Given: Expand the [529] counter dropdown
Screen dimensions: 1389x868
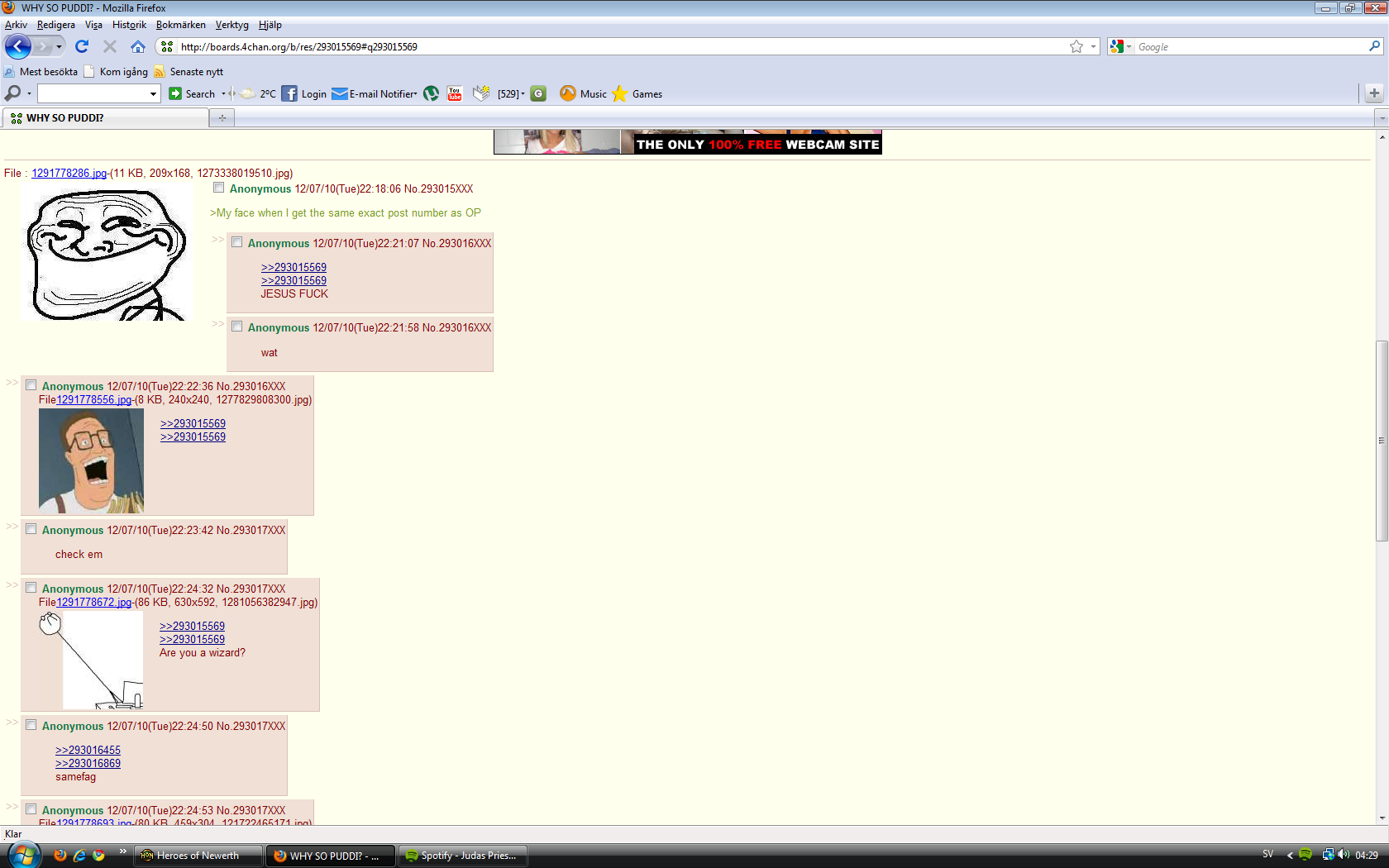Looking at the screenshot, I should [521, 93].
